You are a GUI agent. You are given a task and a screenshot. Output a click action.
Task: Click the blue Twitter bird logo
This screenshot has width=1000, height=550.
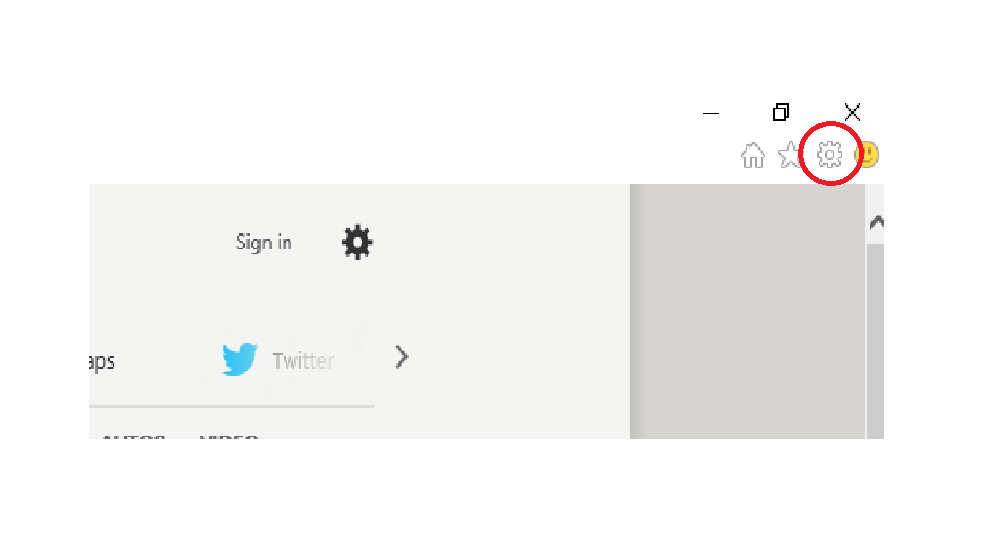(240, 359)
